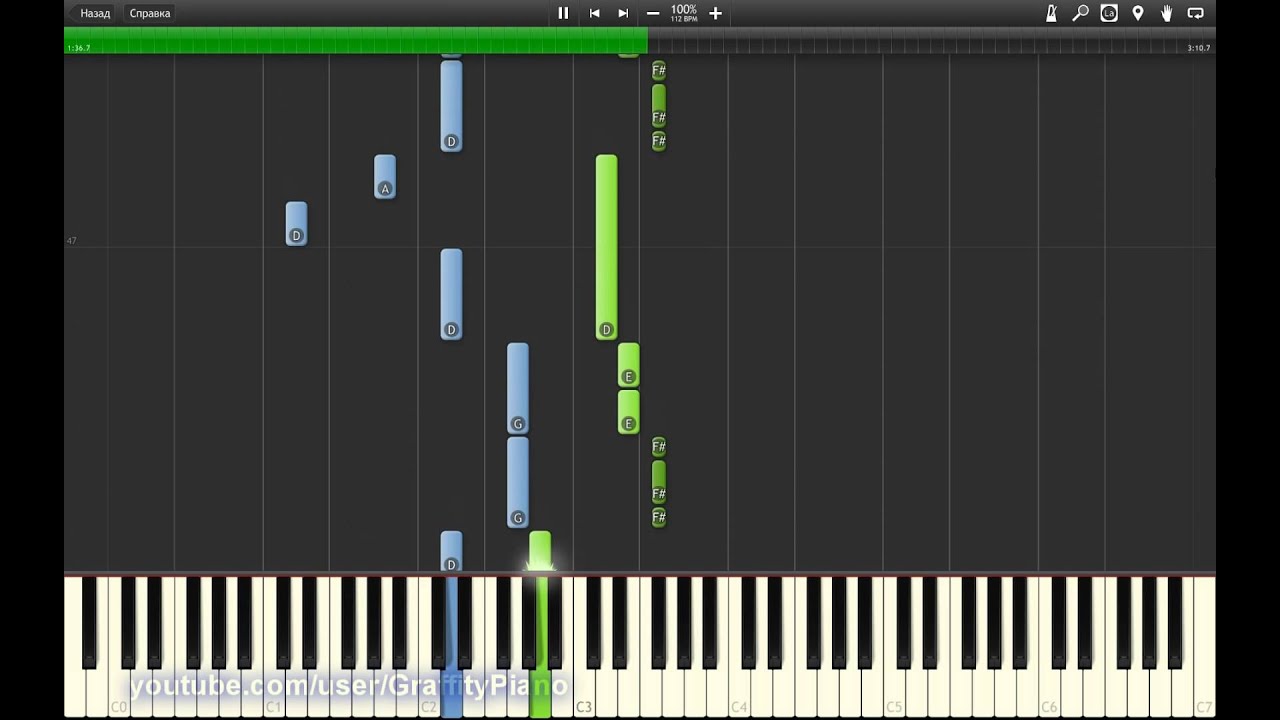
Task: Play the highlighted blue piano key
Action: click(451, 645)
